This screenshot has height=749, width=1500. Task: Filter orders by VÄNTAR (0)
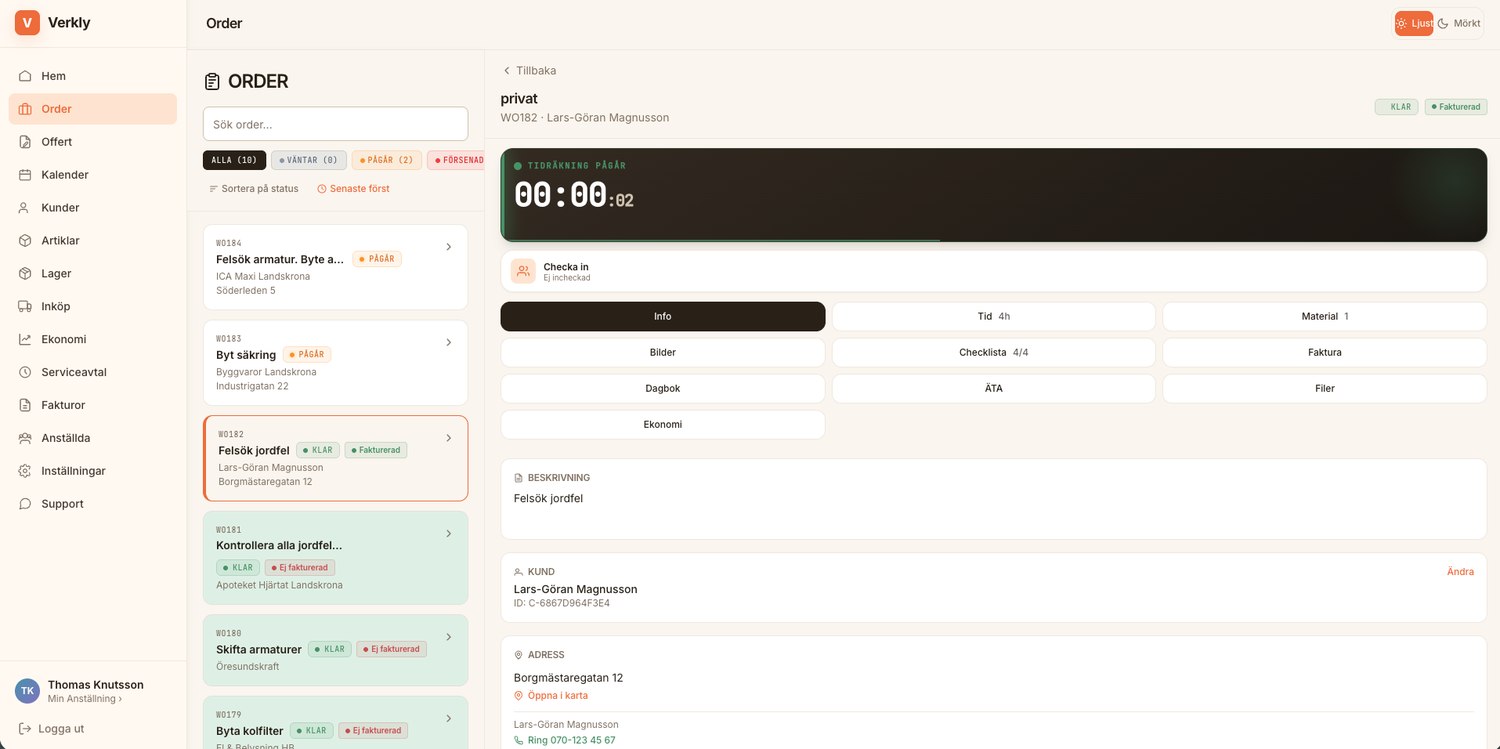309,160
